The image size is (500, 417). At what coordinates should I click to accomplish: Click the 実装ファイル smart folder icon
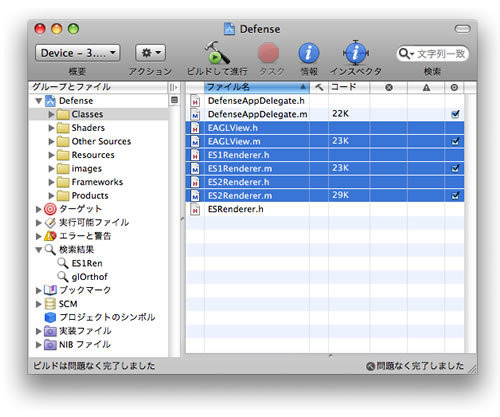[x=50, y=331]
